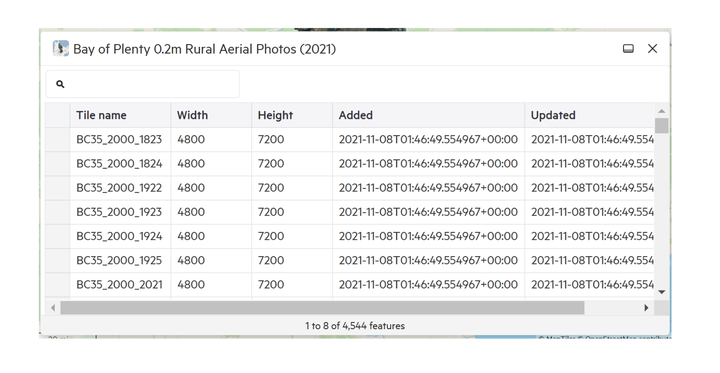Click Width 4800 in BC35_2000_1823 row
This screenshot has width=720, height=373.
tap(211, 139)
